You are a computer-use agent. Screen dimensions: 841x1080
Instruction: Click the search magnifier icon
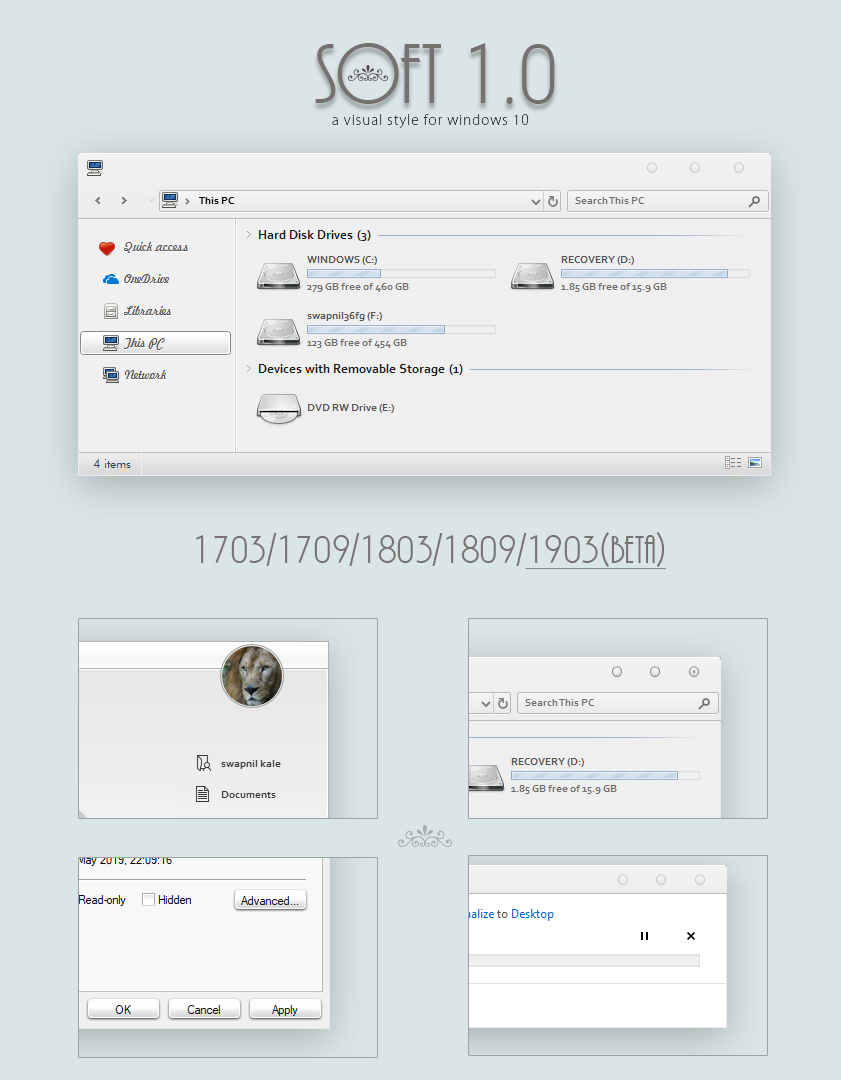pyautogui.click(x=755, y=200)
